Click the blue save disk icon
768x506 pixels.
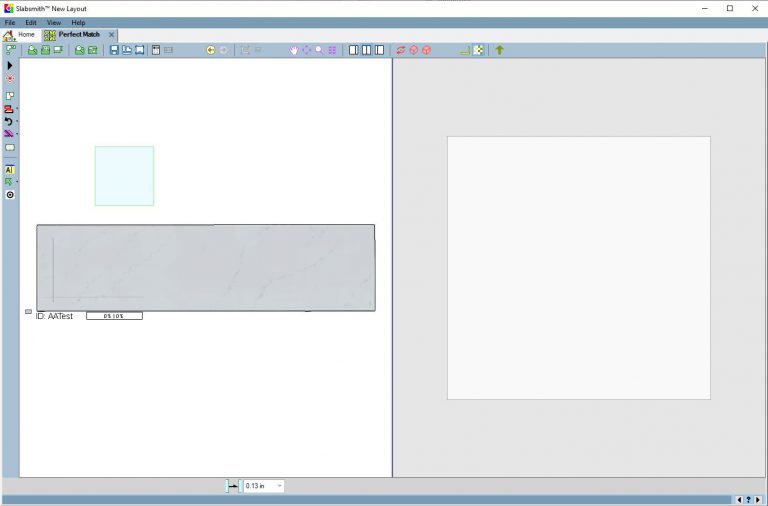point(114,50)
